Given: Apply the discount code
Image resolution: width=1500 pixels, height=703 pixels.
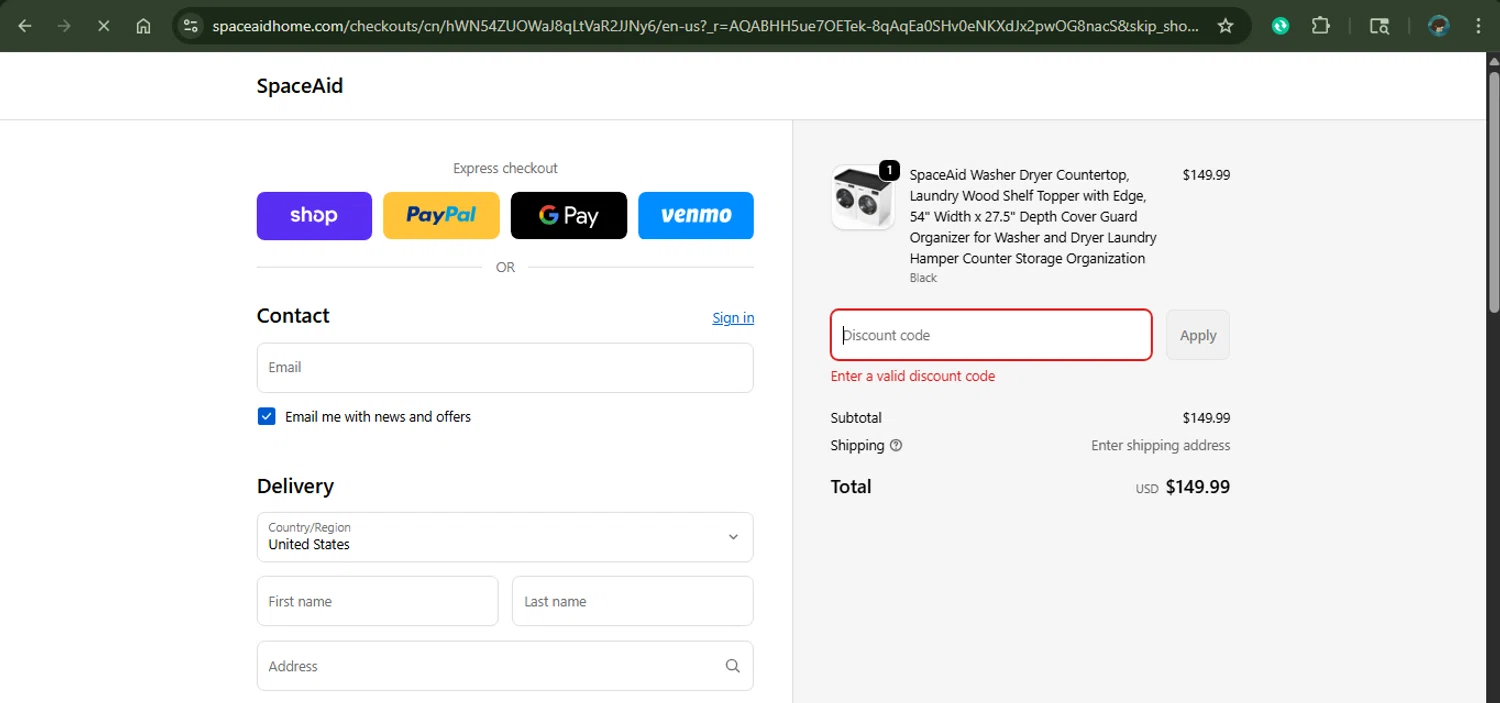Looking at the screenshot, I should 1198,335.
